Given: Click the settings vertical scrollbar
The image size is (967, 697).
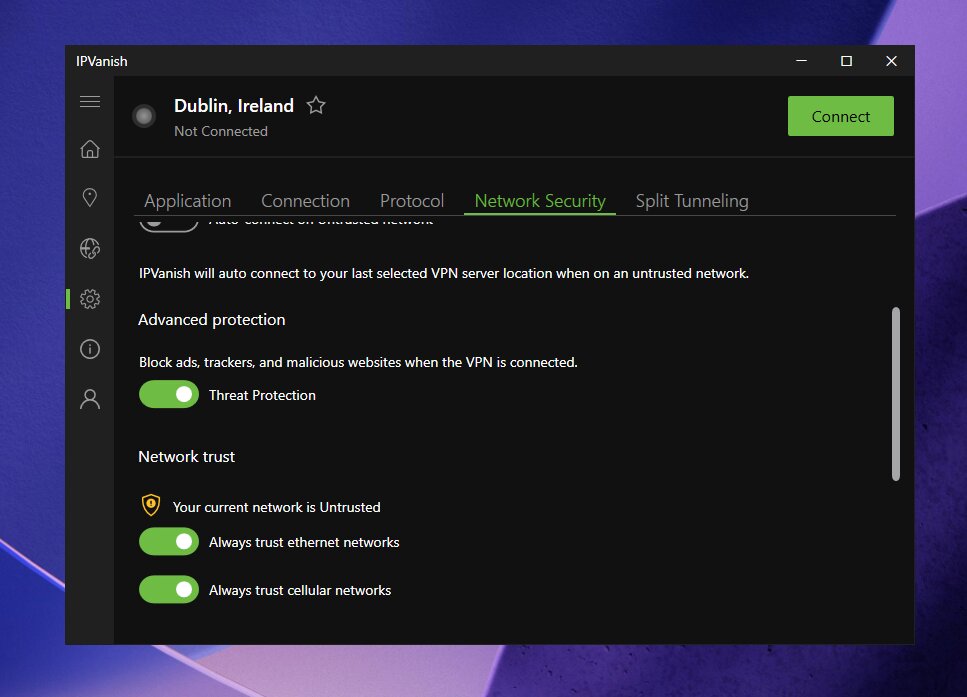Looking at the screenshot, I should pyautogui.click(x=896, y=394).
